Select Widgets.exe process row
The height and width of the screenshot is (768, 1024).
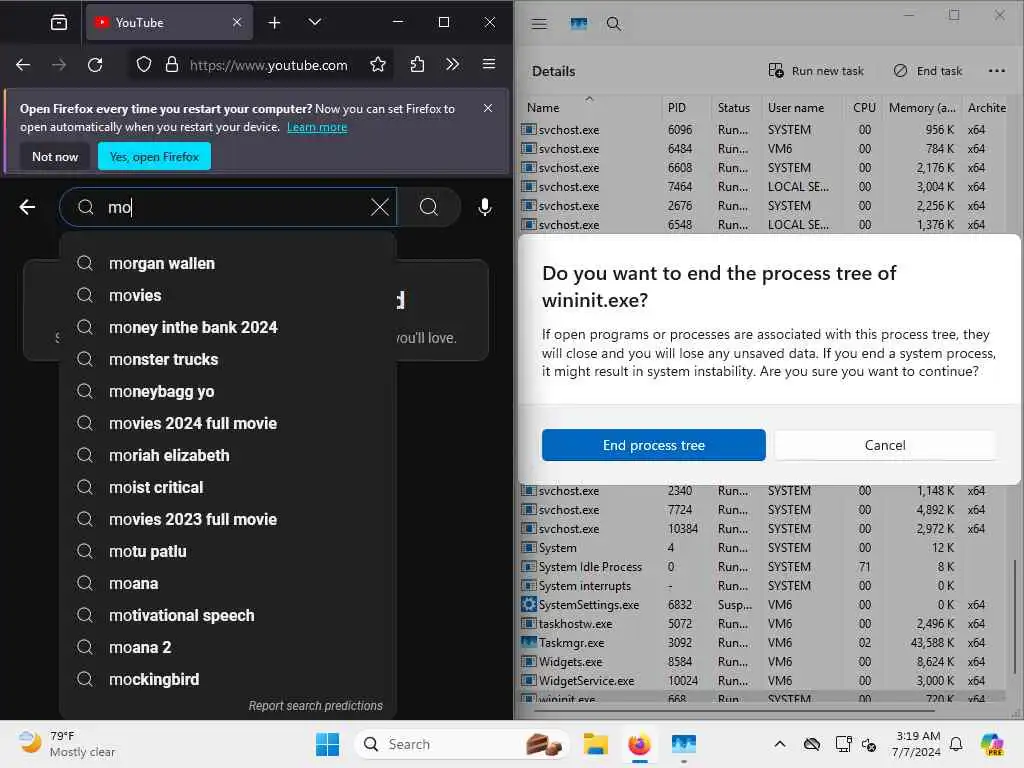763,662
